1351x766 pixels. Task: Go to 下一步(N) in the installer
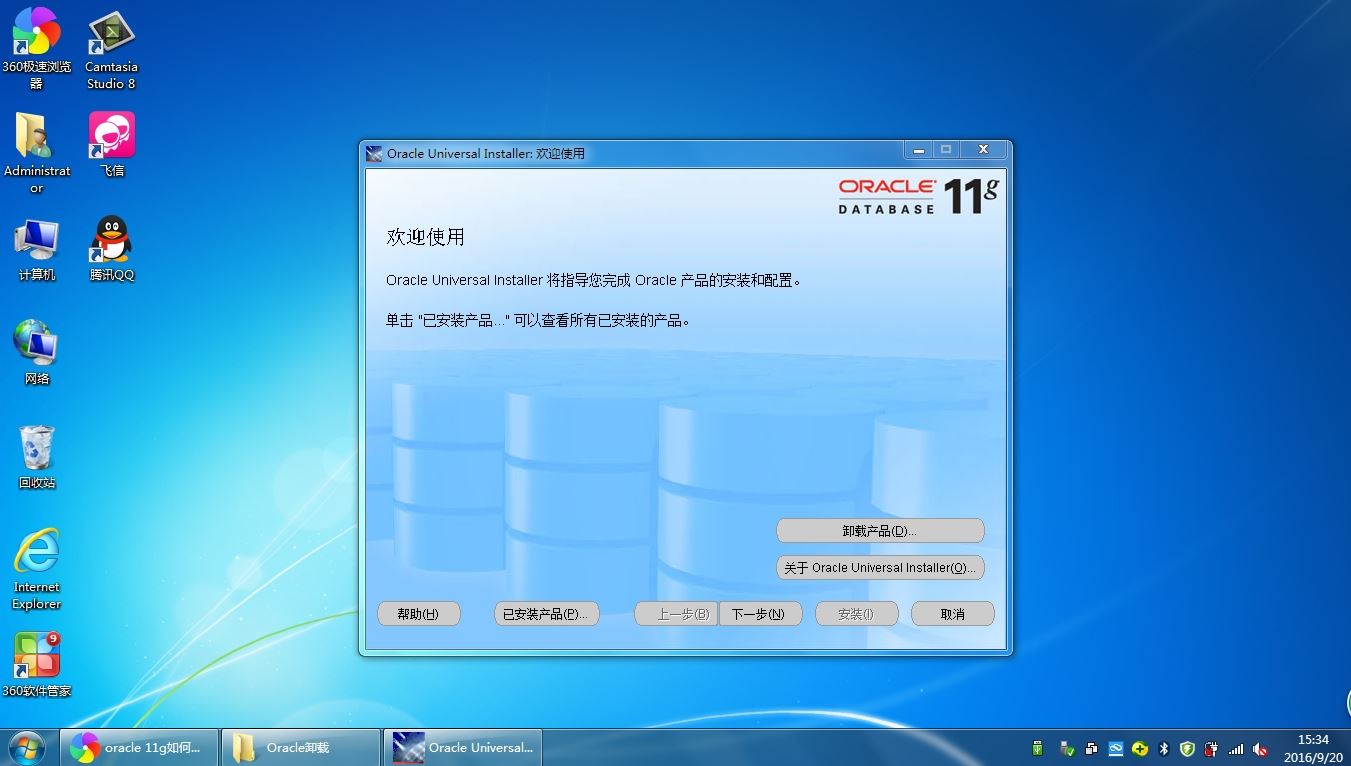(x=759, y=614)
